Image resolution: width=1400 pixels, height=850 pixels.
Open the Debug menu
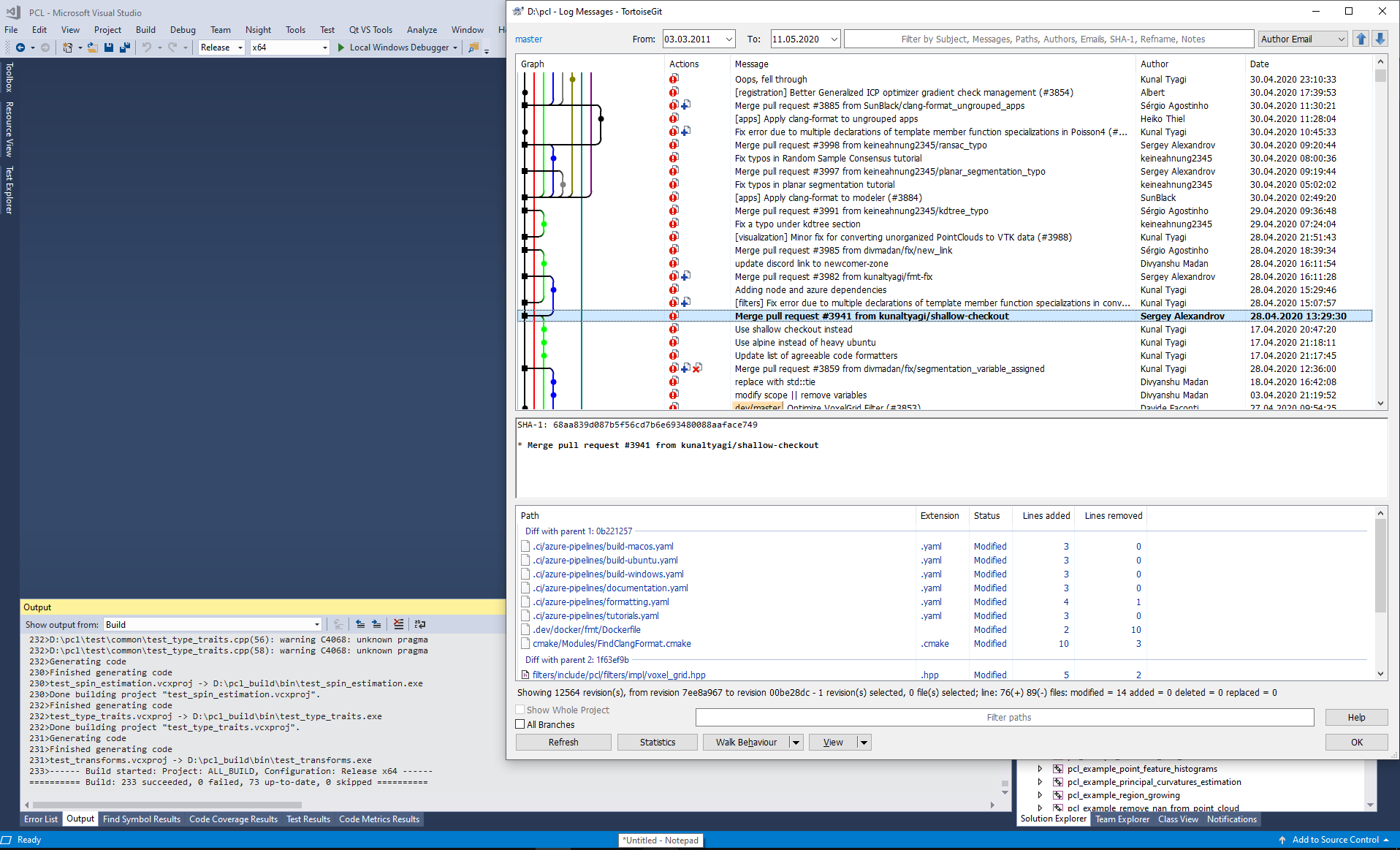click(x=183, y=30)
